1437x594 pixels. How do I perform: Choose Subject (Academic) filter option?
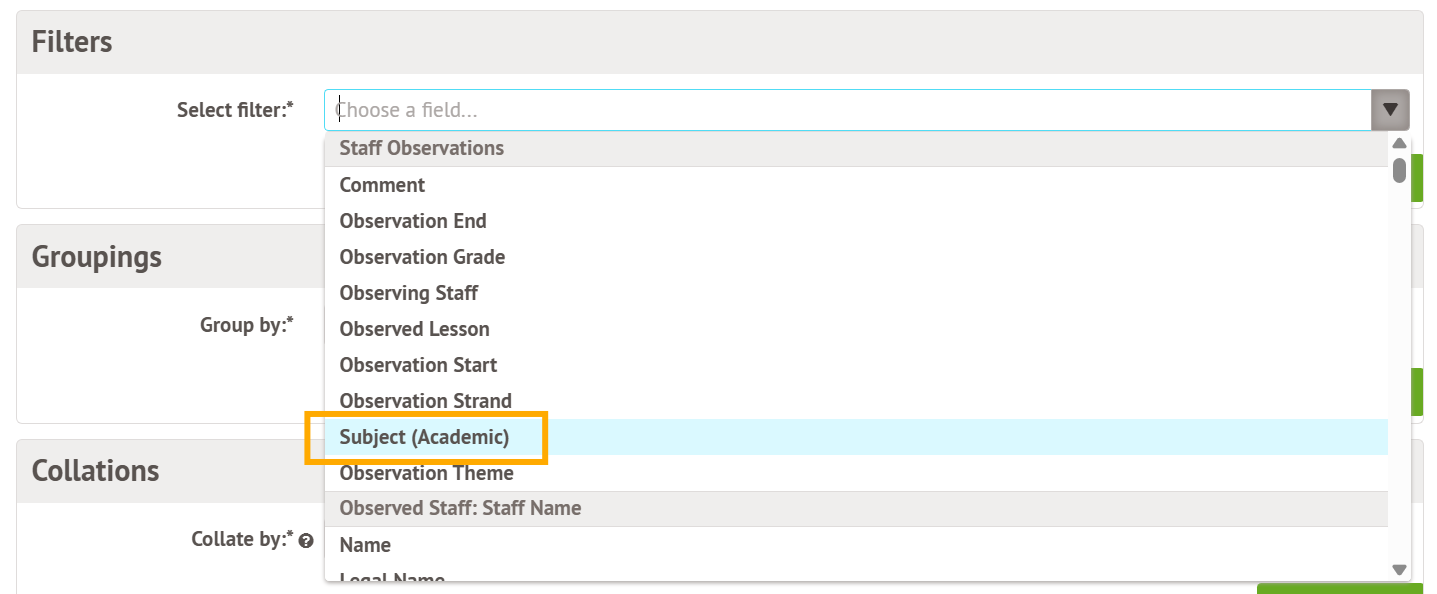point(424,437)
